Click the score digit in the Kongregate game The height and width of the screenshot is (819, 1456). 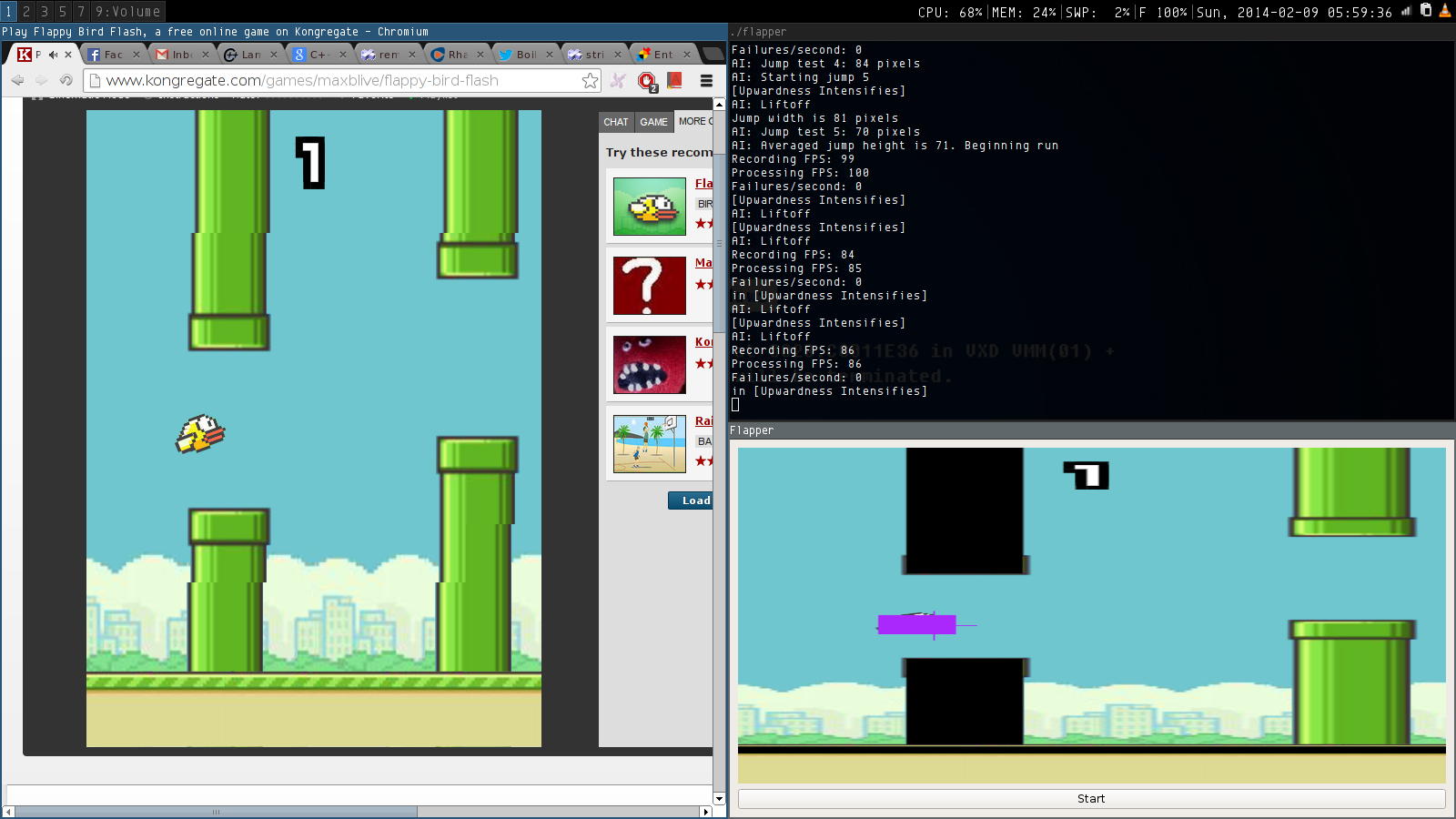coord(310,163)
